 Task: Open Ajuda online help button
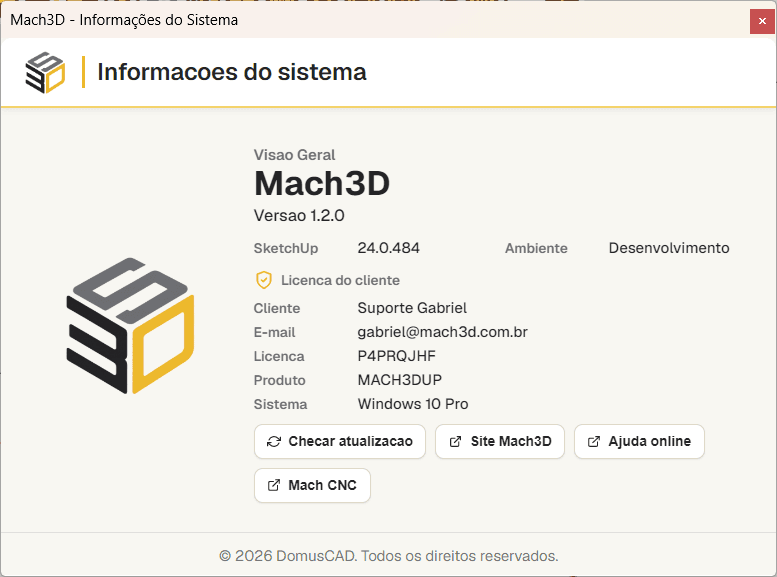(639, 441)
